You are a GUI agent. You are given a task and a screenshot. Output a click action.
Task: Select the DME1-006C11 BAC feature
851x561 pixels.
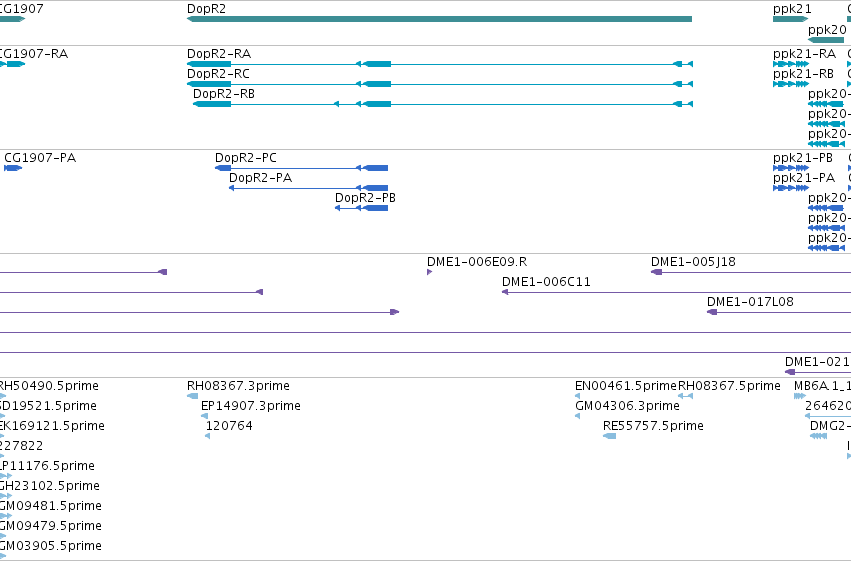coord(676,292)
